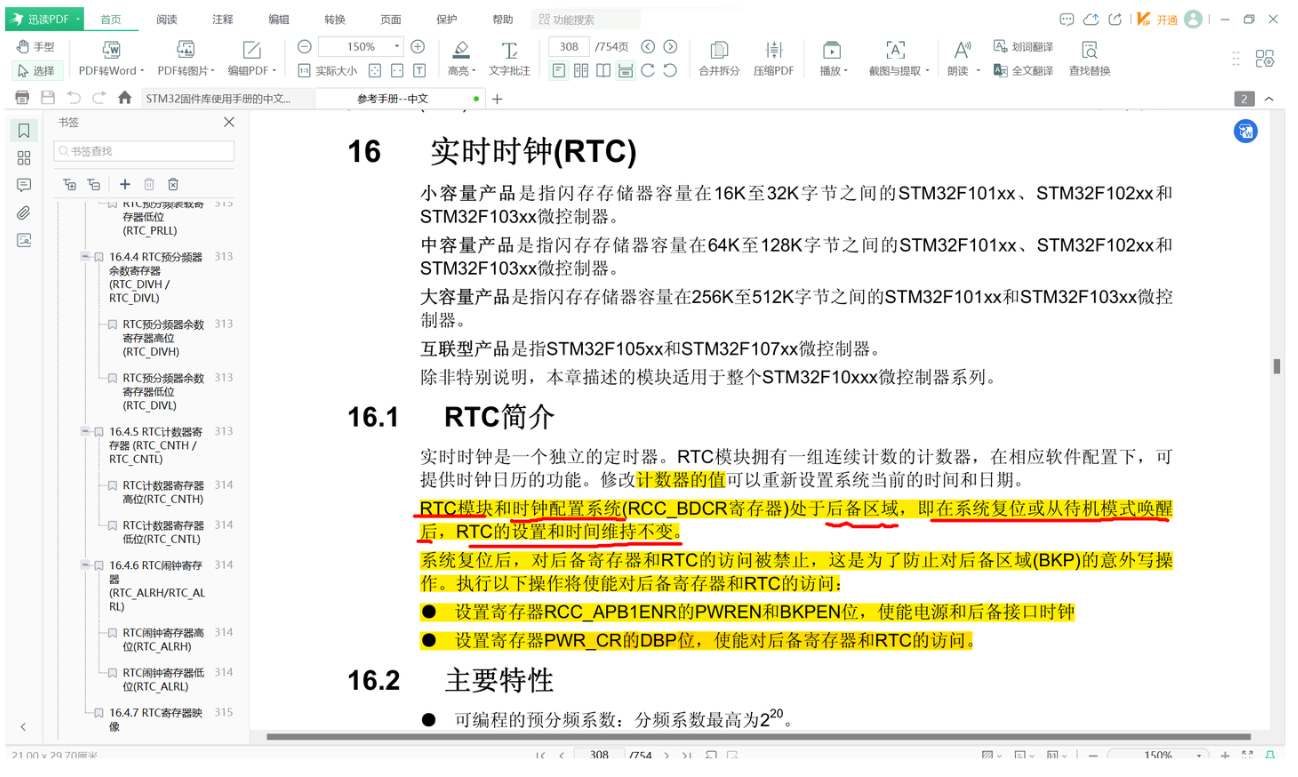This screenshot has height=777, width=1298.
Task: Collapse the 16.4.4 RTC预分频器余数寄存器 bookmark
Action: (x=86, y=257)
